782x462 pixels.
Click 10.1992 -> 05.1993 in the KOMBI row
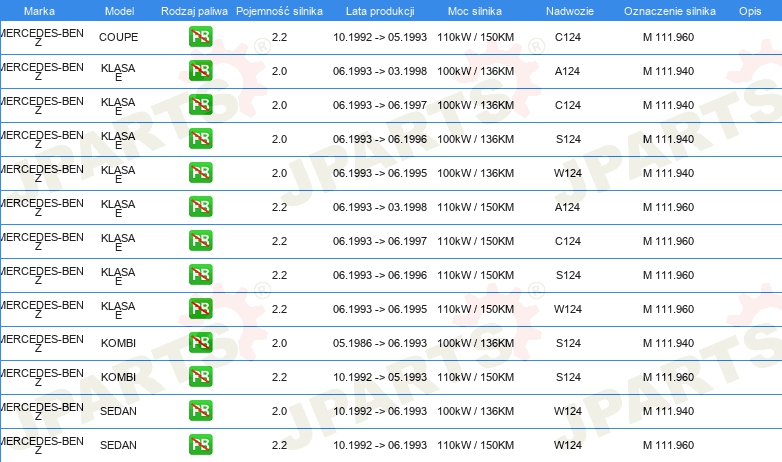point(380,377)
